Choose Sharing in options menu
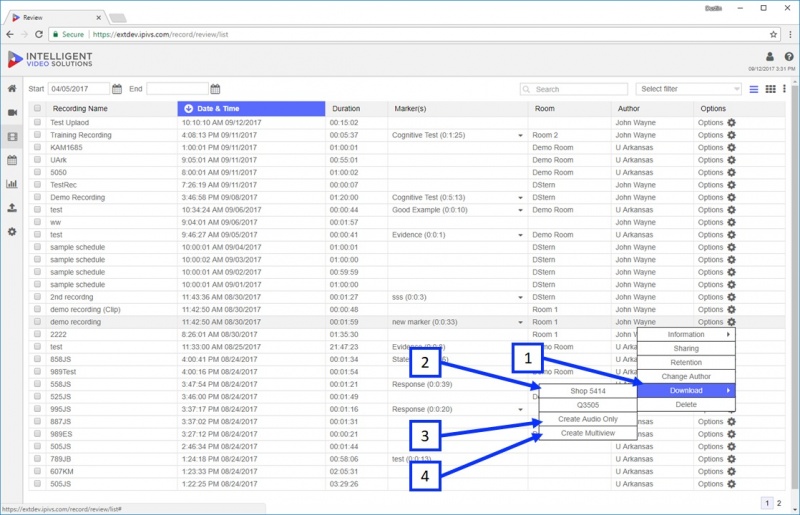 686,348
